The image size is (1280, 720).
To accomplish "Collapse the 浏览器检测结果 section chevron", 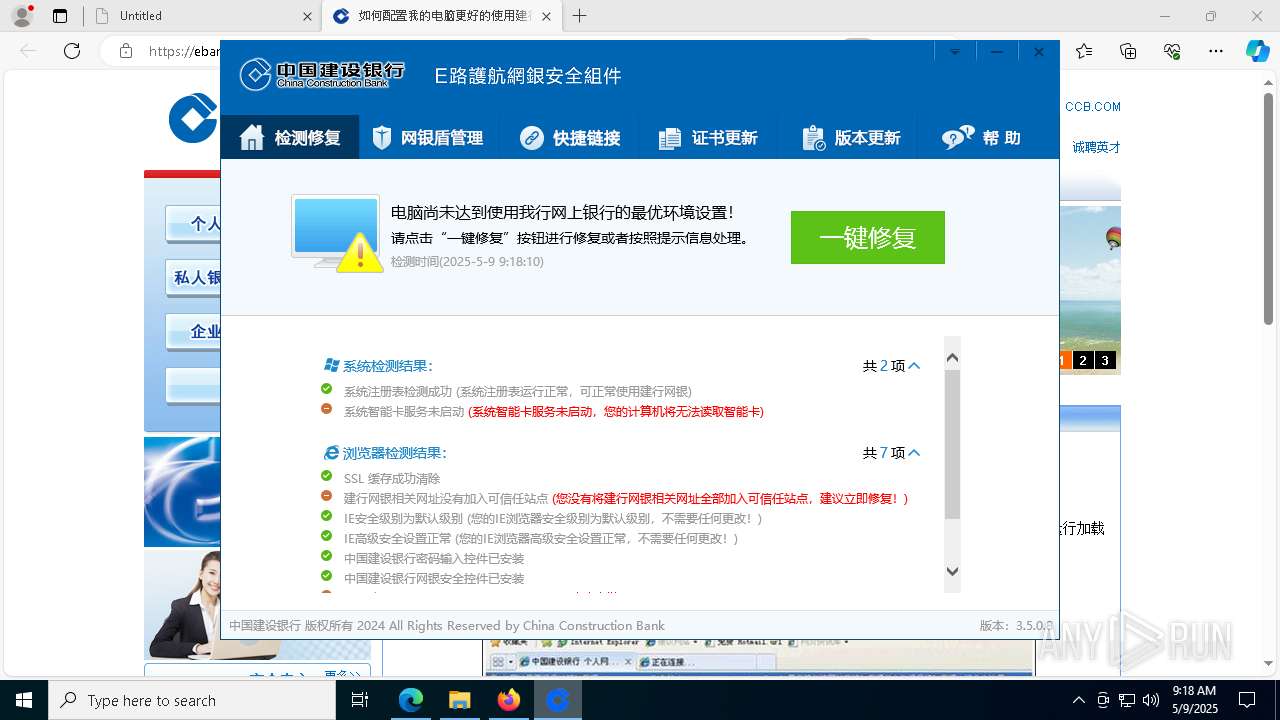I will click(x=914, y=453).
